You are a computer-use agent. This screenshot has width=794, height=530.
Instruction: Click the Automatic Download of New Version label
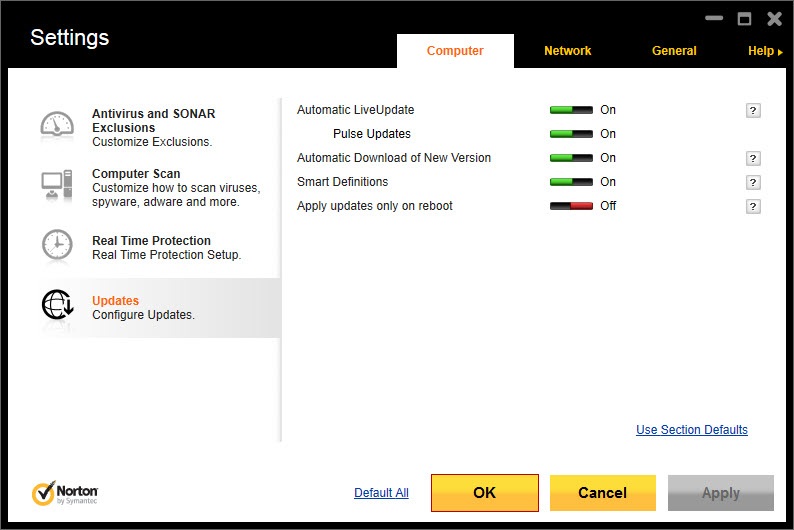(394, 158)
